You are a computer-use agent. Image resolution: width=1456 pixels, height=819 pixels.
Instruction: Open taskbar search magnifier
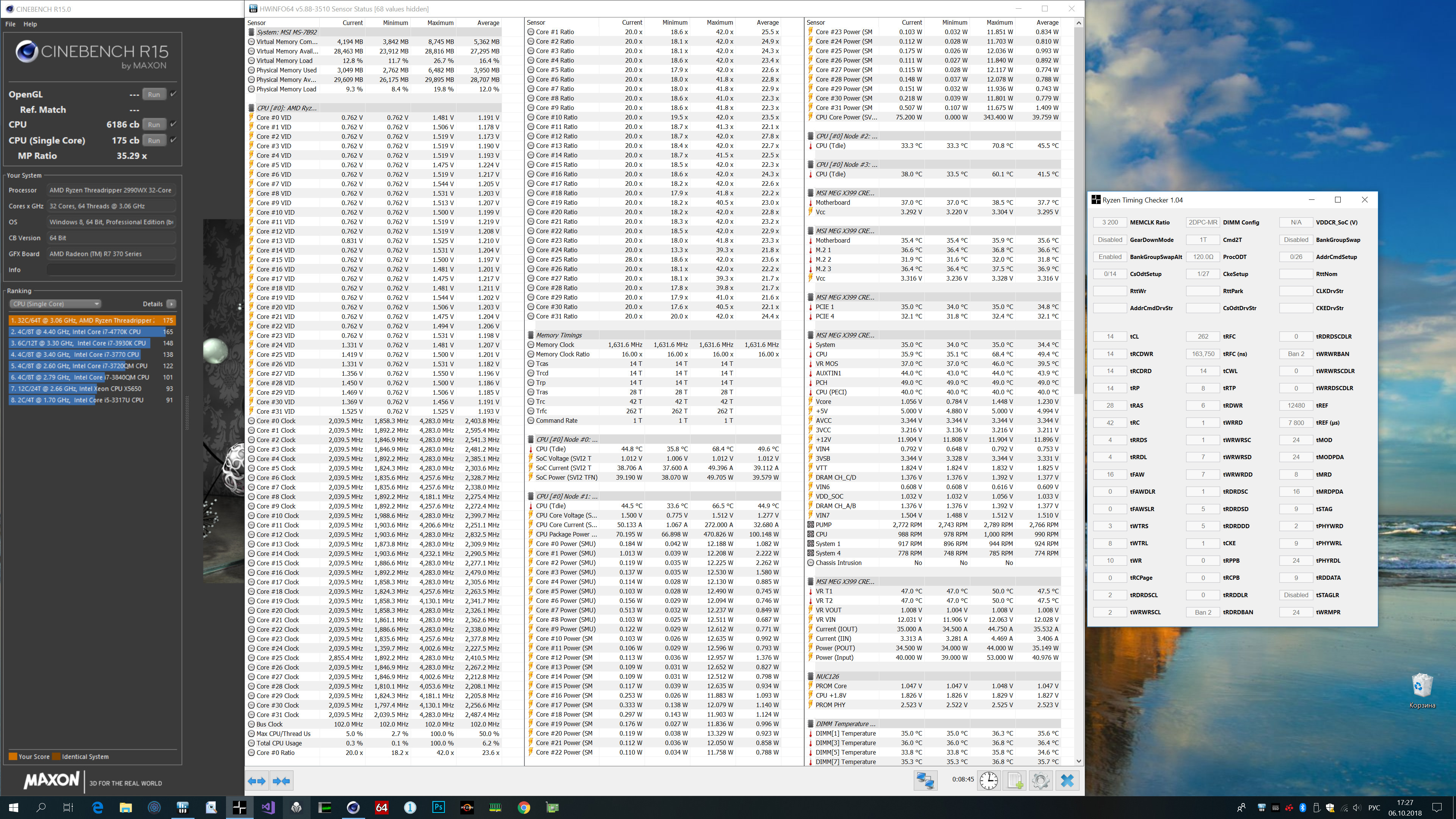[41, 808]
